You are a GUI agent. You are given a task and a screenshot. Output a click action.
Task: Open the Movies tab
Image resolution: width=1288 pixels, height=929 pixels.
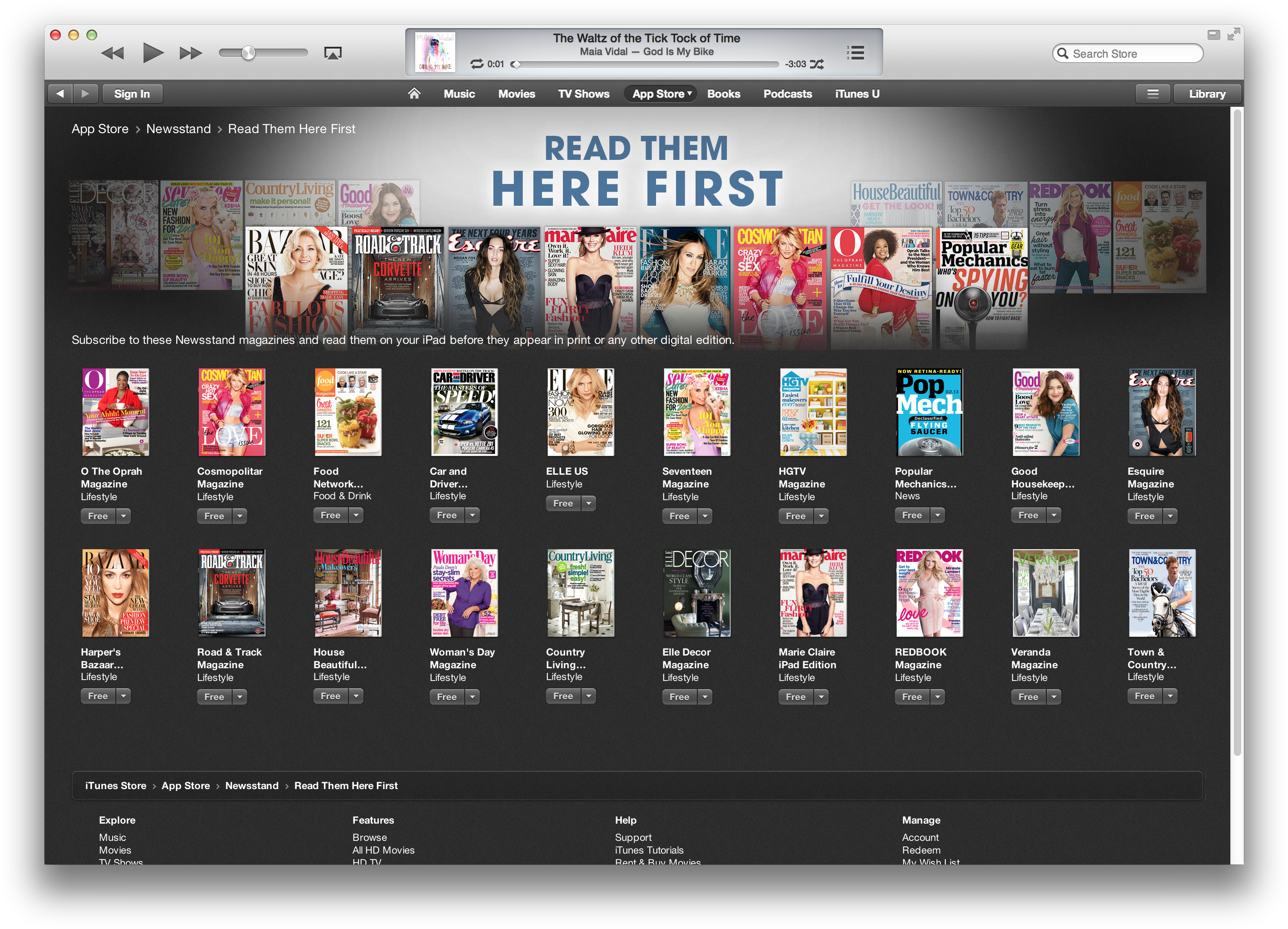(x=516, y=94)
